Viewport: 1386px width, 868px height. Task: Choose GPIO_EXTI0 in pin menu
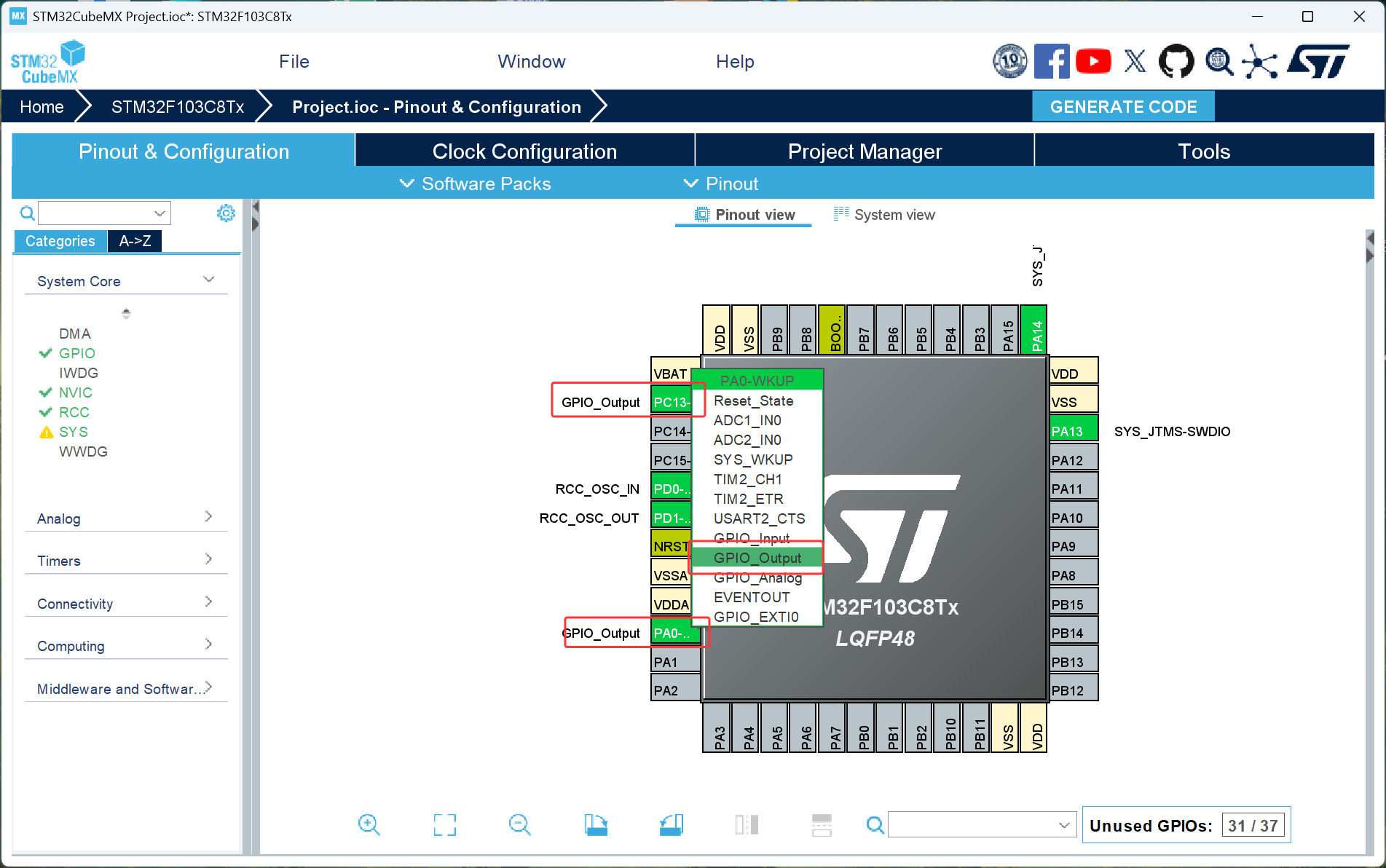[x=757, y=617]
